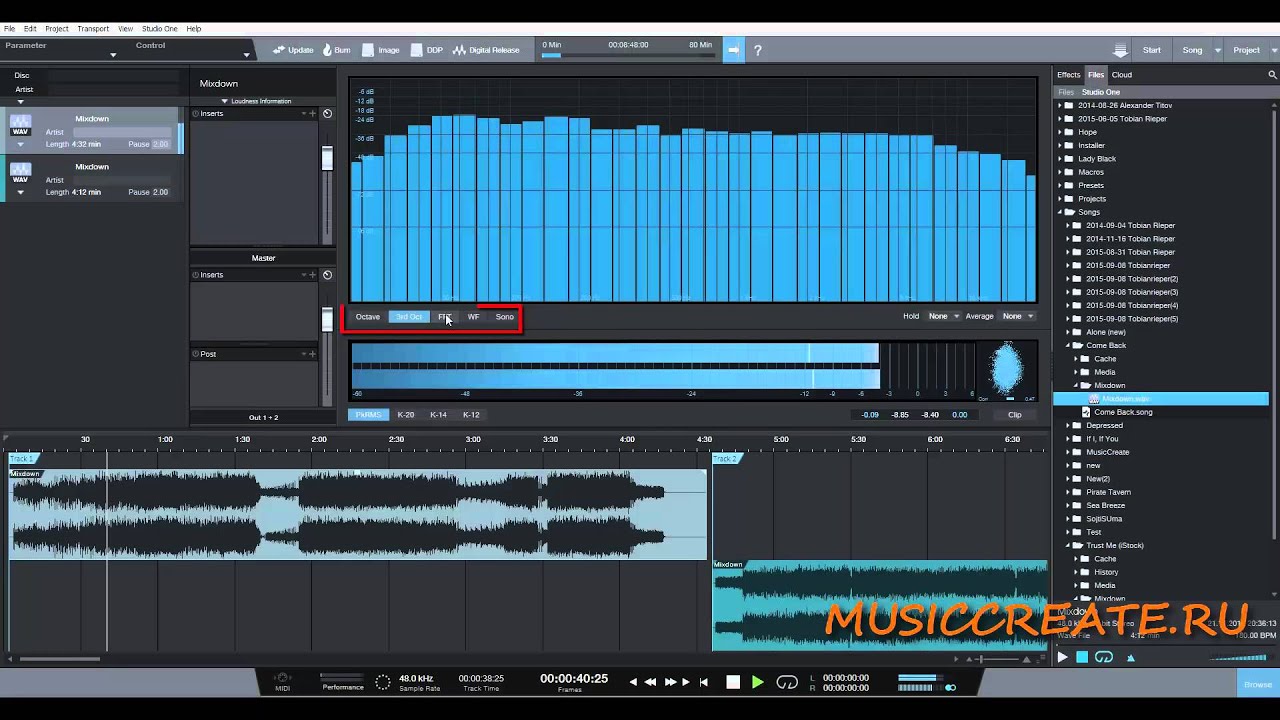Add effect with plus in Post section
Image resolution: width=1280 pixels, height=720 pixels.
click(x=312, y=354)
